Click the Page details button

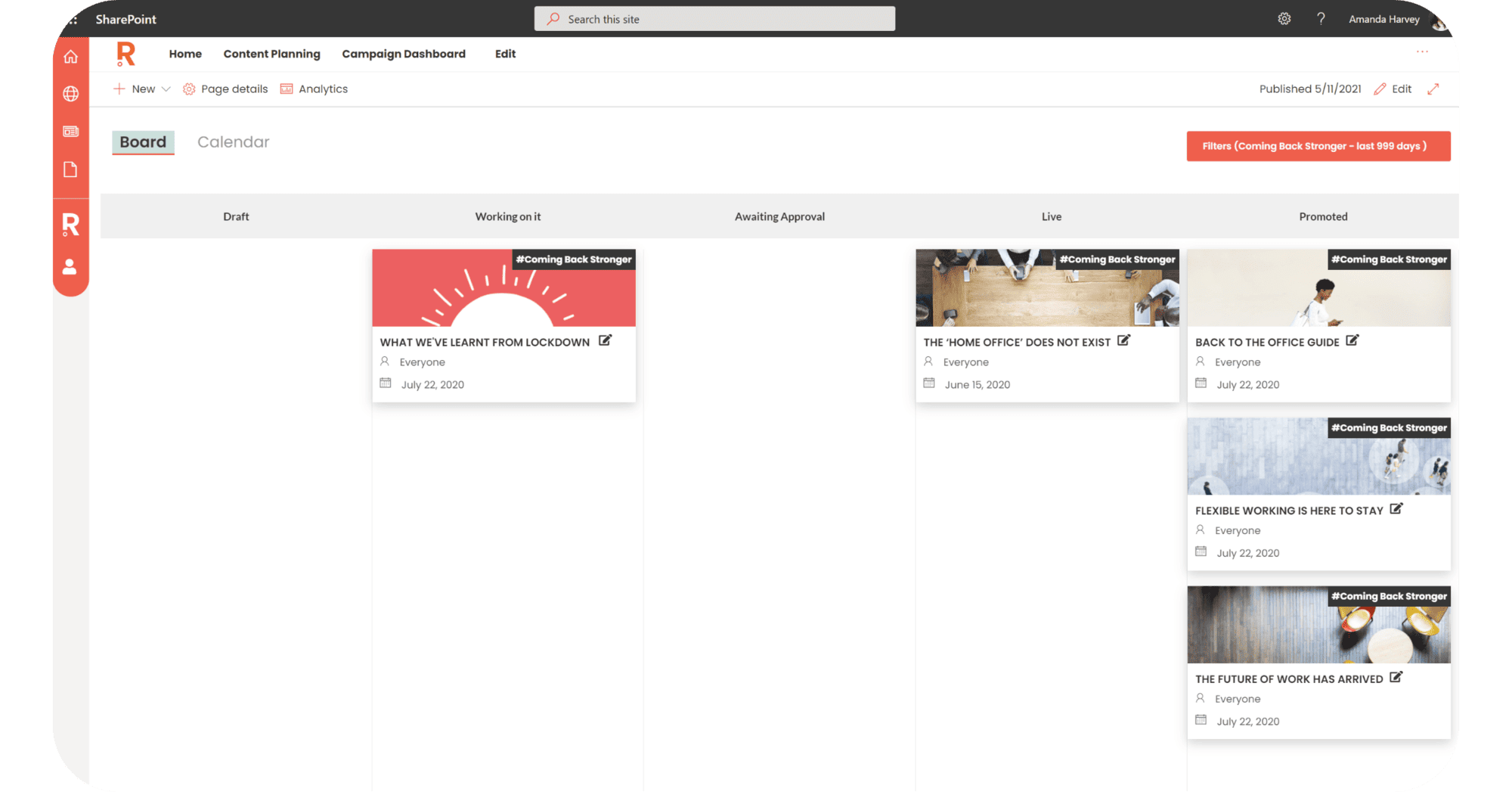tap(225, 89)
